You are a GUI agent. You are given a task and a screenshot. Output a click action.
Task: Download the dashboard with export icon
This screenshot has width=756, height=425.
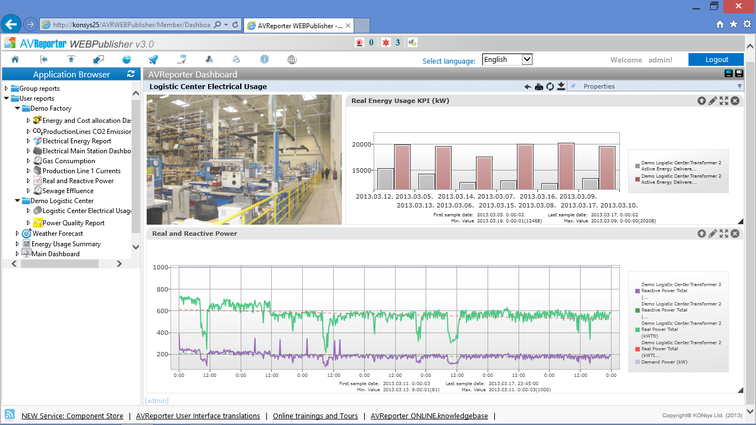pyautogui.click(x=561, y=86)
